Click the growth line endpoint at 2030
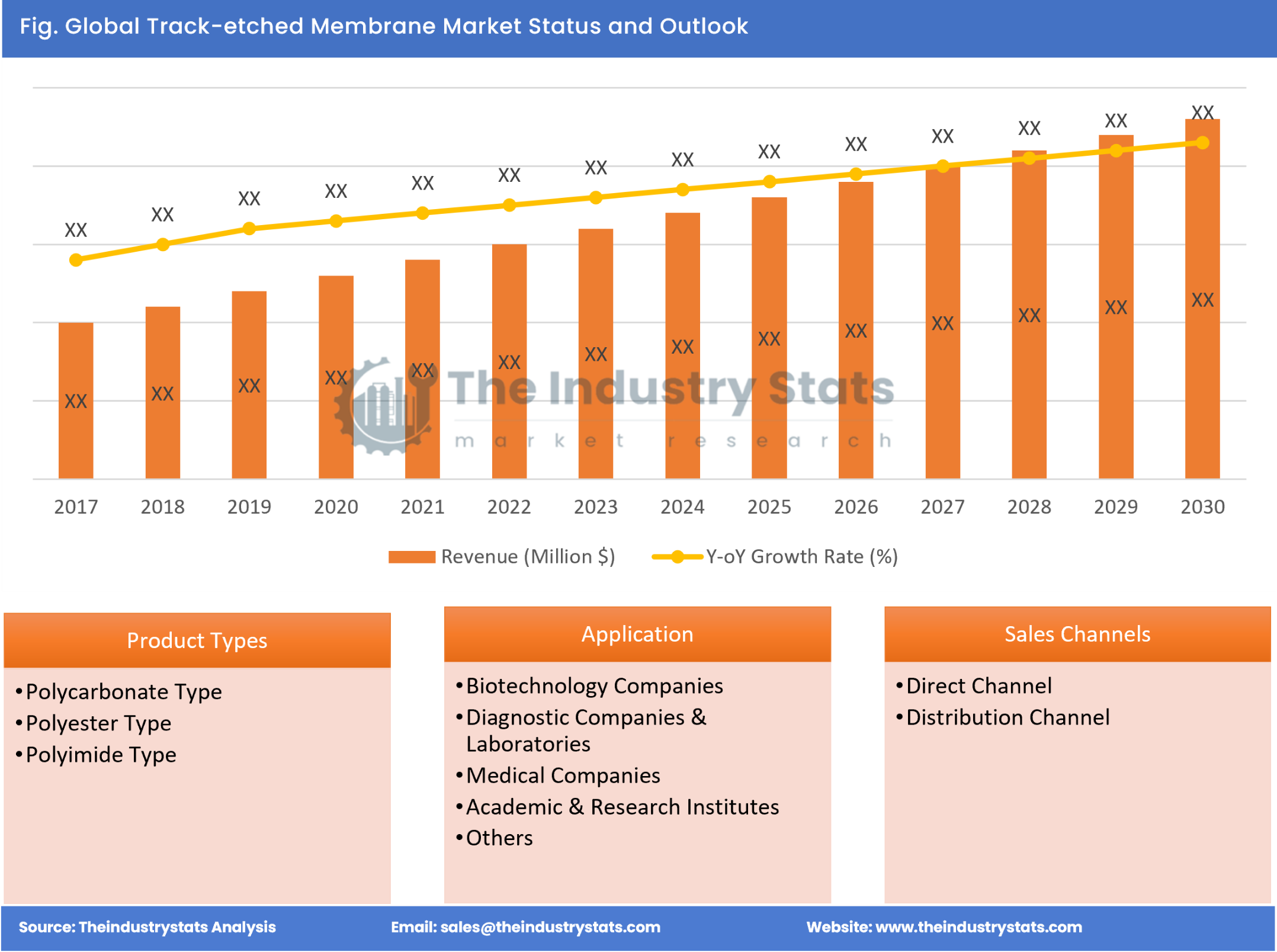Image resolution: width=1277 pixels, height=952 pixels. coord(1202,142)
